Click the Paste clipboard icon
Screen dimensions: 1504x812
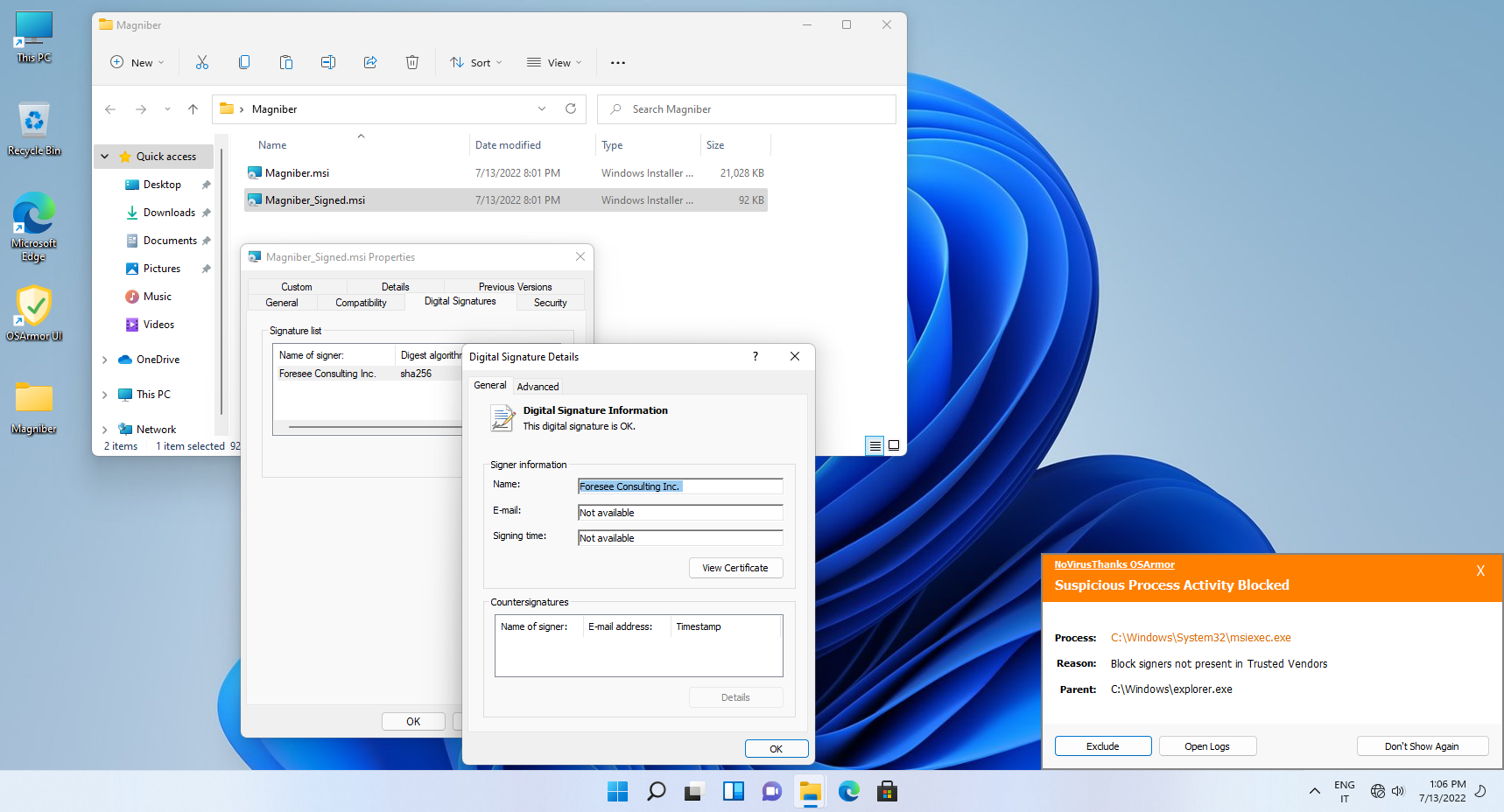pyautogui.click(x=286, y=62)
